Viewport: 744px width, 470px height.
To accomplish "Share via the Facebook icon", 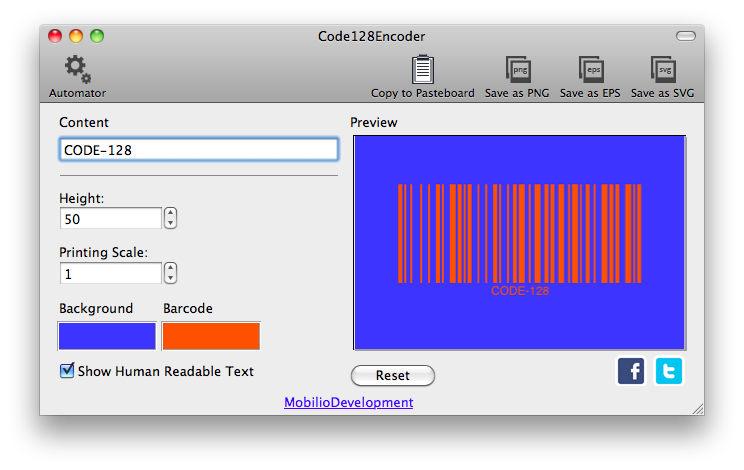I will click(631, 372).
